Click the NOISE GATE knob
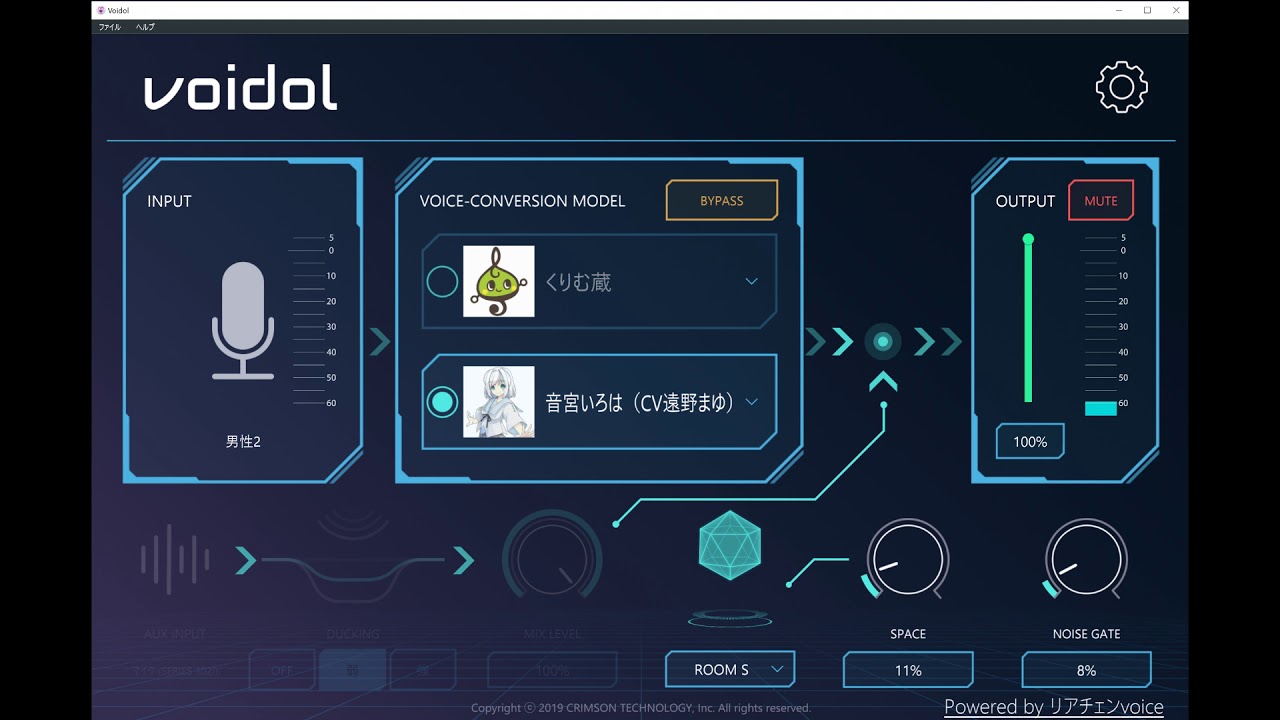 click(x=1086, y=560)
